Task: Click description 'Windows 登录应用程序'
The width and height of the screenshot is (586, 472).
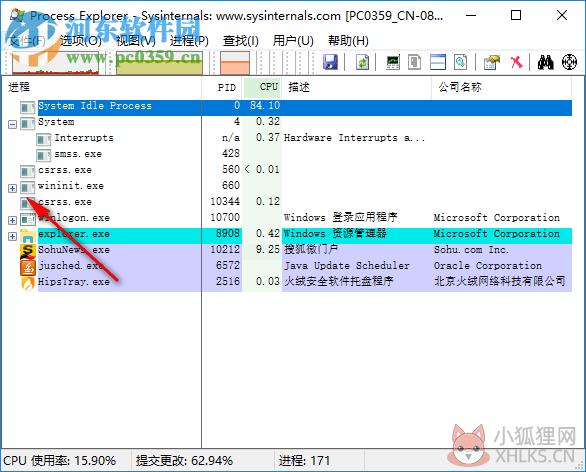Action: [x=340, y=218]
